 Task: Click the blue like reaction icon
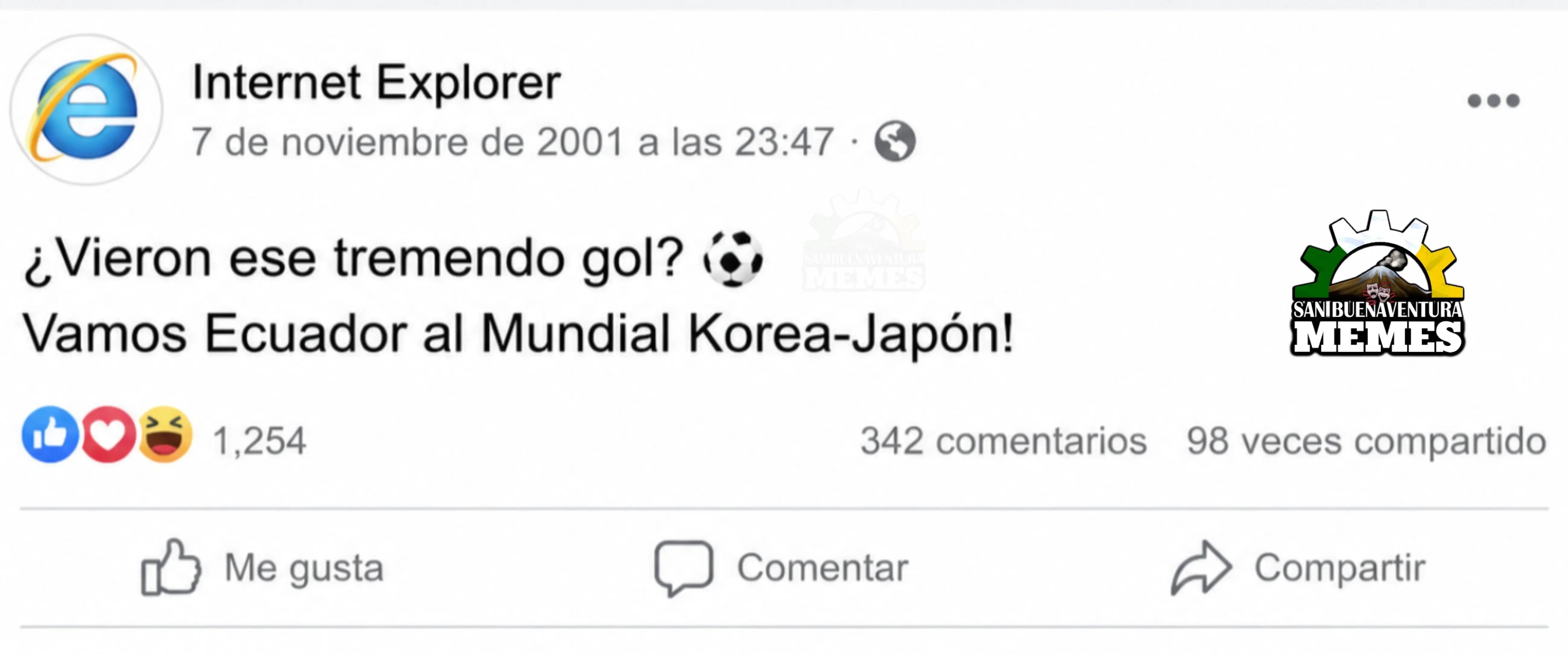point(50,434)
